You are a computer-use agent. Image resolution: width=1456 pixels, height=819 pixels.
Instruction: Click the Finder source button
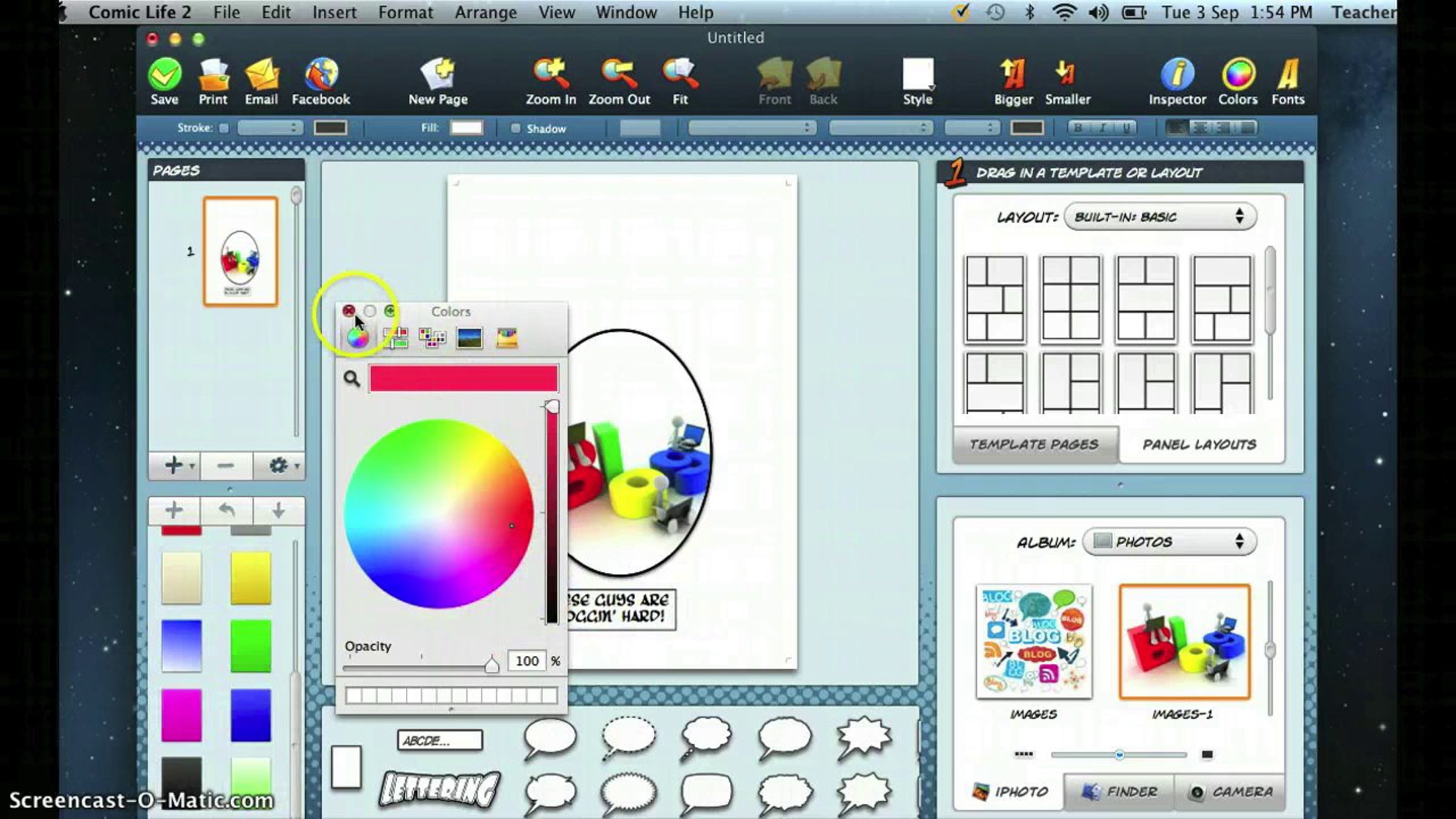(1119, 792)
